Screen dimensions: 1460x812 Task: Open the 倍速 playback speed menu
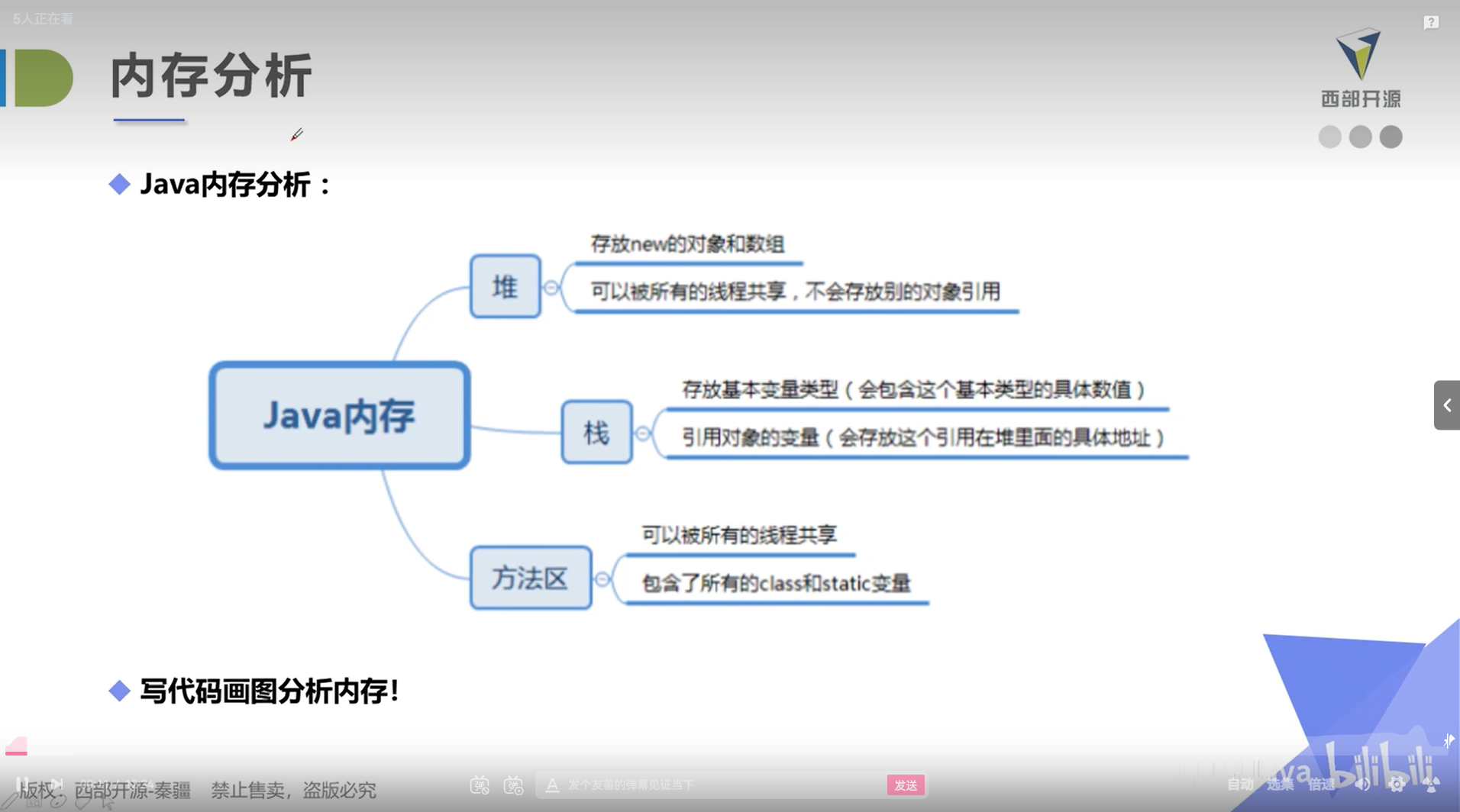[x=1321, y=785]
